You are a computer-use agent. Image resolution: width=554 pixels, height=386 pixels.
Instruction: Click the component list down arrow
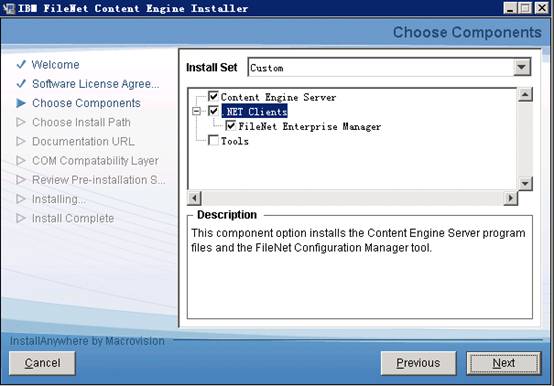tap(525, 183)
